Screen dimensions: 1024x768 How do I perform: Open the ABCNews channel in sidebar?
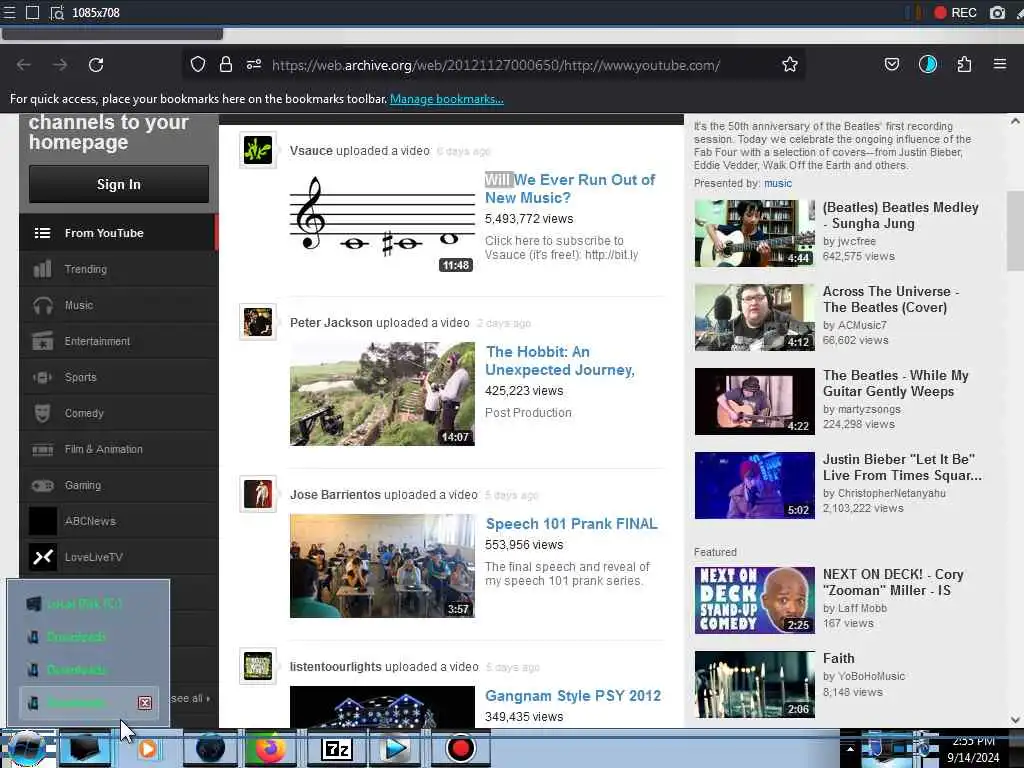point(118,520)
